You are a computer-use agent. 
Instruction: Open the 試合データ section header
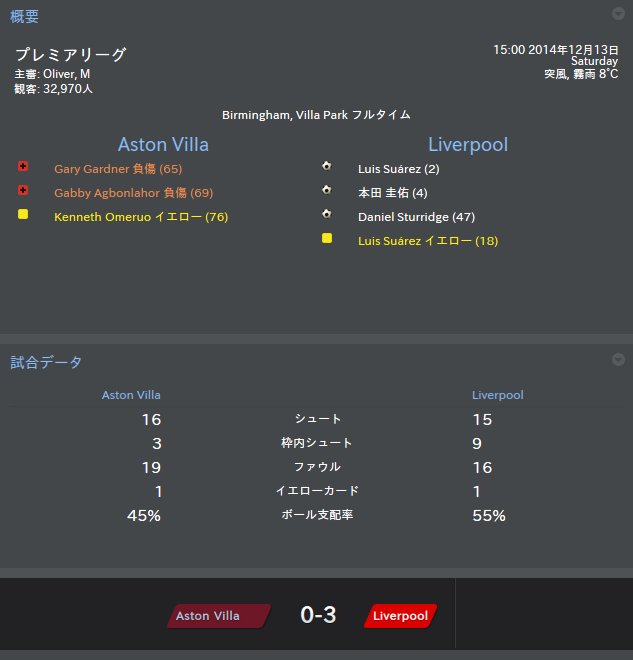[x=46, y=362]
